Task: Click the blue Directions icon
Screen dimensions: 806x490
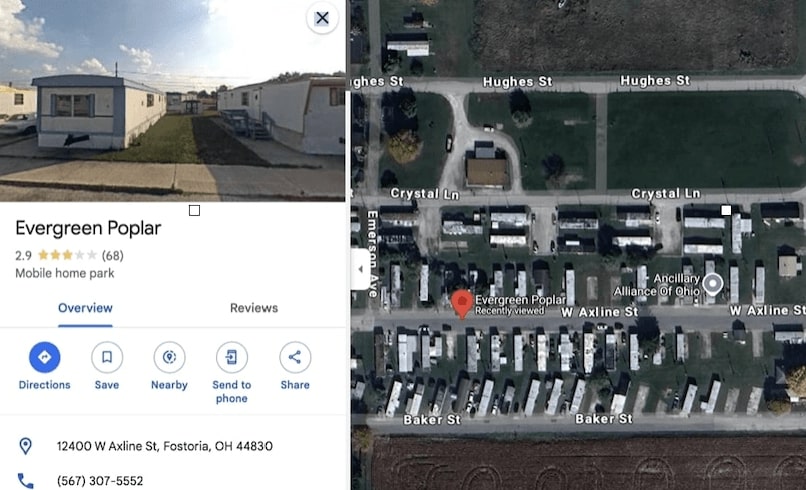Action: click(45, 357)
